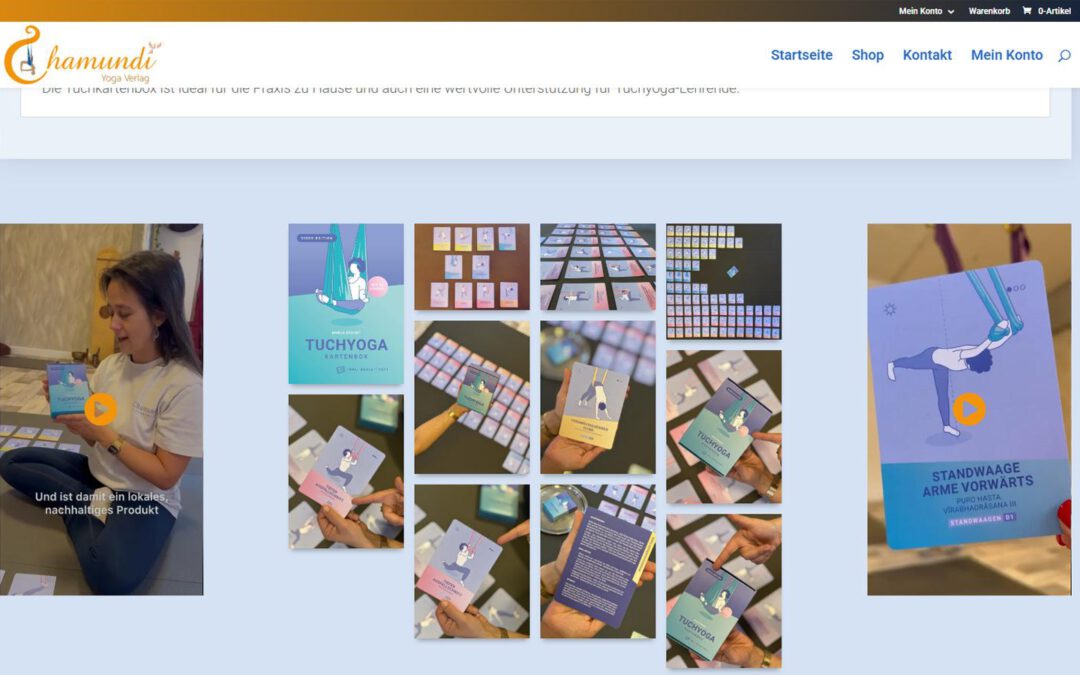The image size is (1080, 675).
Task: Click the Chamundi Yoga Verlag logo
Action: pyautogui.click(x=82, y=54)
